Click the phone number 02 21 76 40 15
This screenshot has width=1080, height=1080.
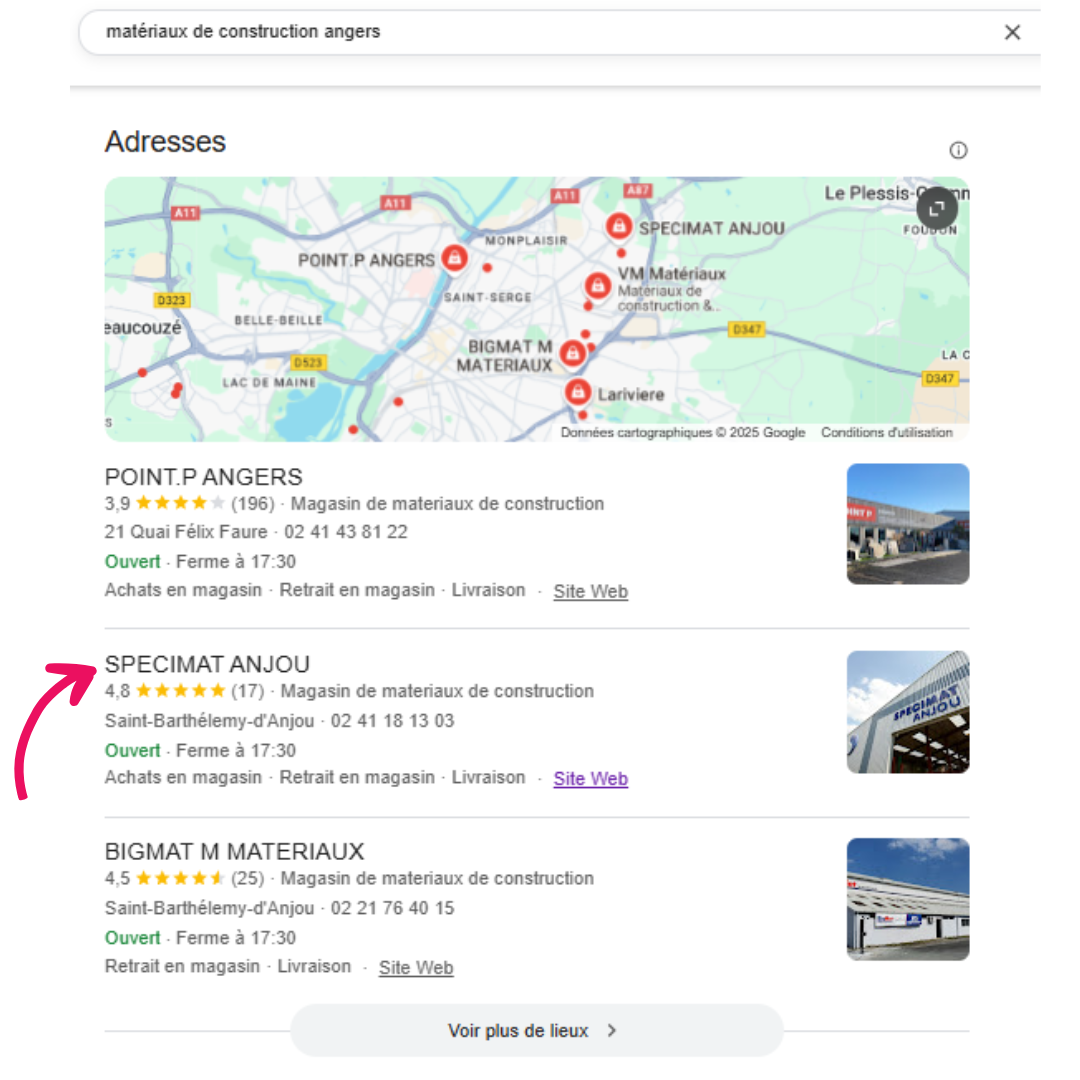[392, 908]
